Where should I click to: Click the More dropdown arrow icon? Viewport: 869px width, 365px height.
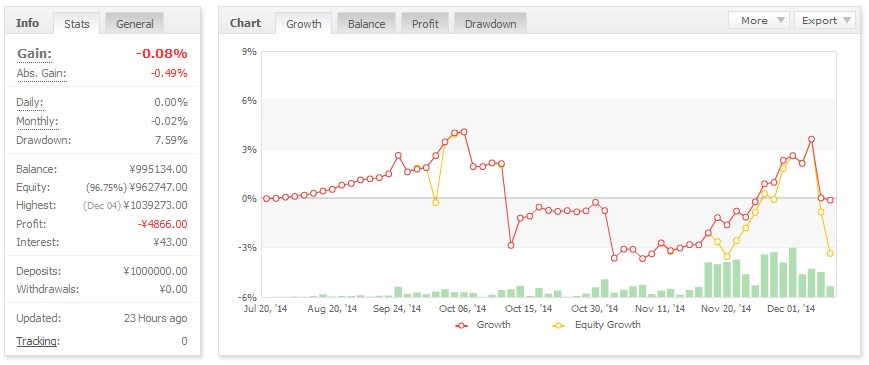780,21
